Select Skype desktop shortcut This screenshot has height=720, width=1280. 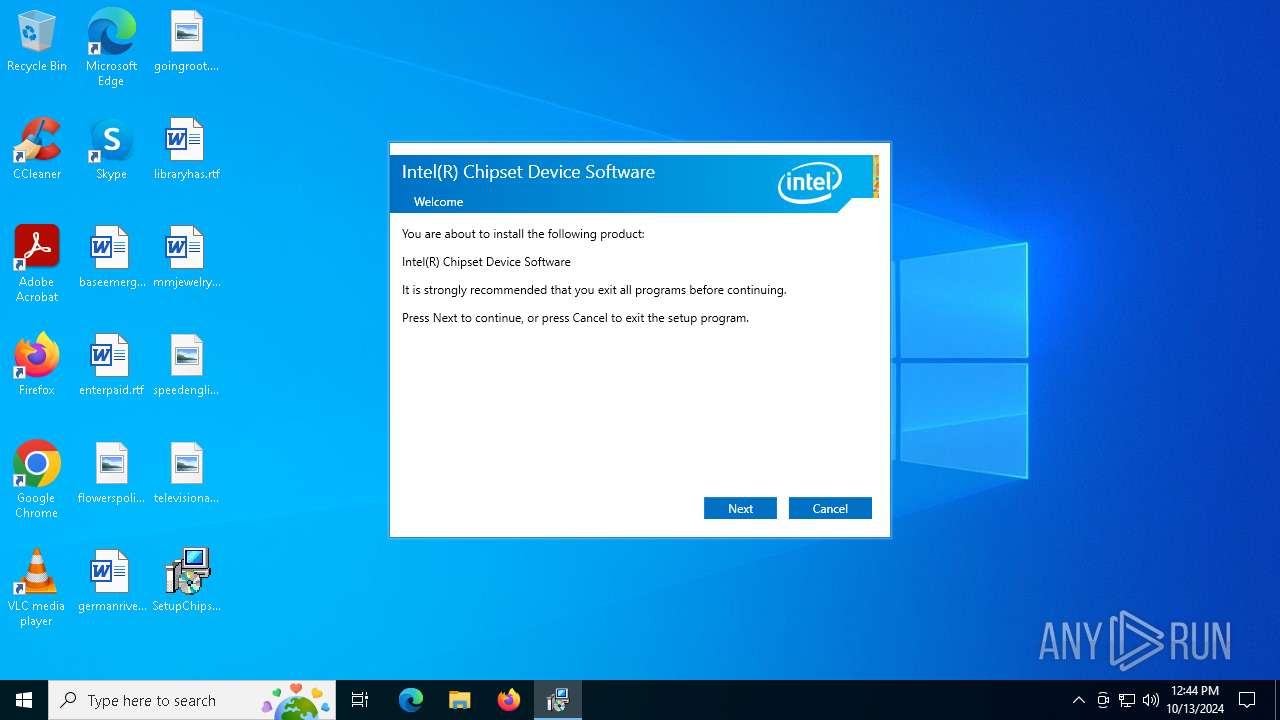click(111, 150)
